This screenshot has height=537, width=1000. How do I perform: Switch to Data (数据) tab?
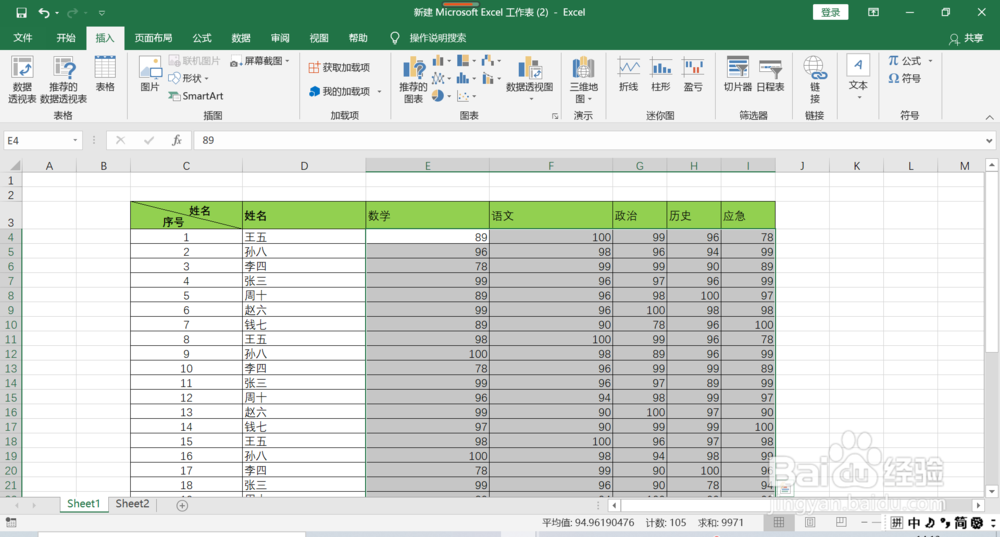point(241,38)
